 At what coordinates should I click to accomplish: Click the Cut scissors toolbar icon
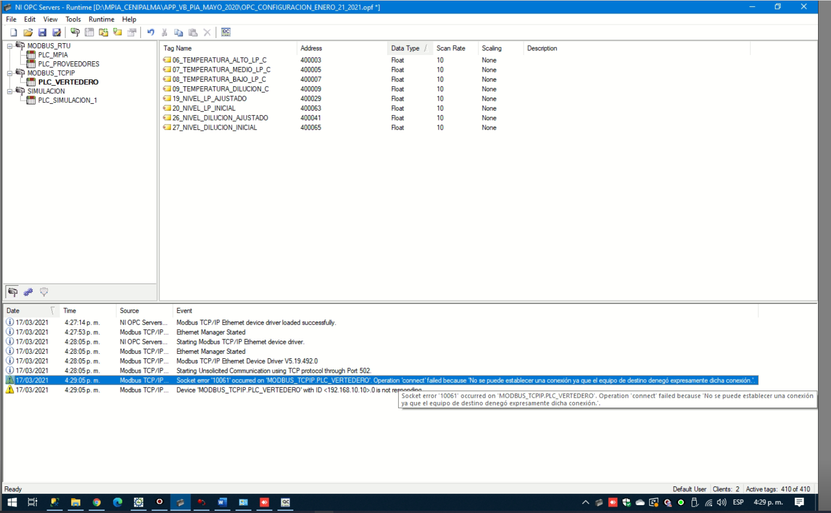(164, 32)
